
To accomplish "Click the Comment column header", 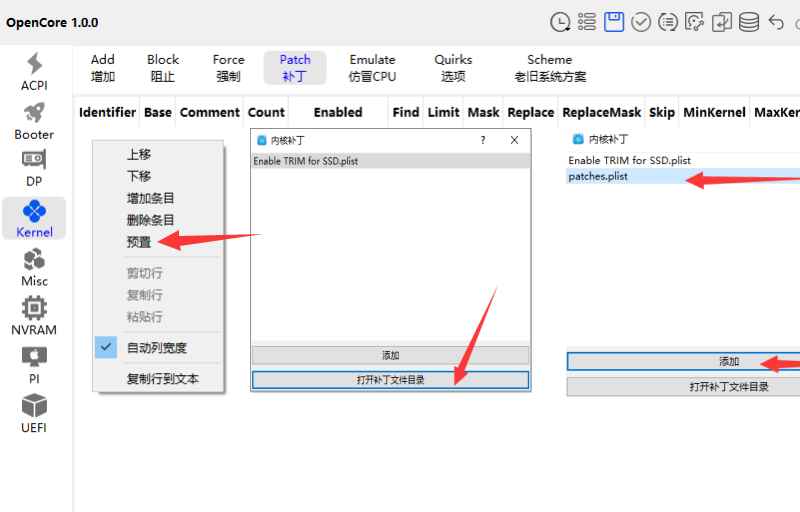I will pos(210,112).
